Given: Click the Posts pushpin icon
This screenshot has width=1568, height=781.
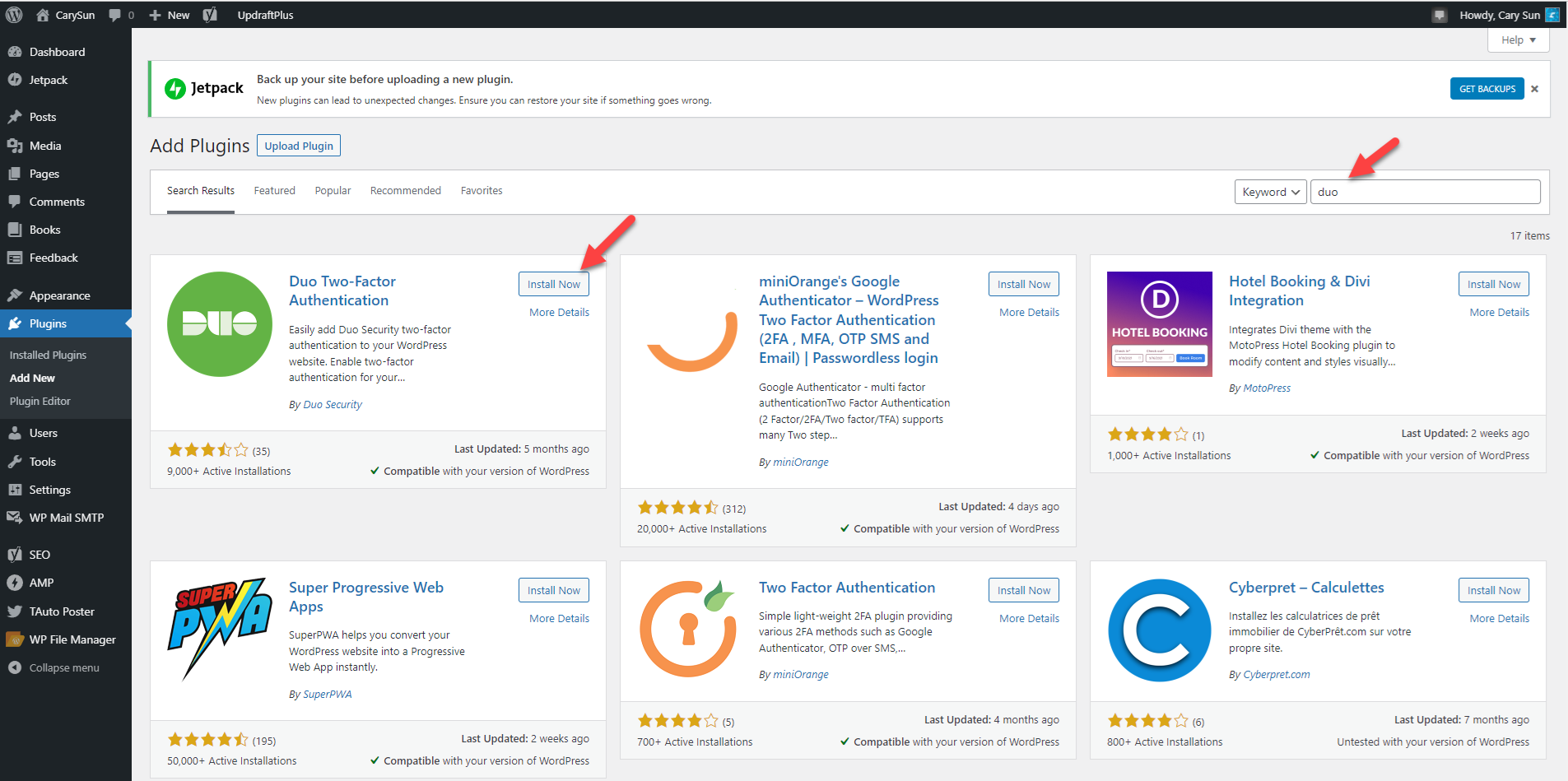Looking at the screenshot, I should (15, 117).
